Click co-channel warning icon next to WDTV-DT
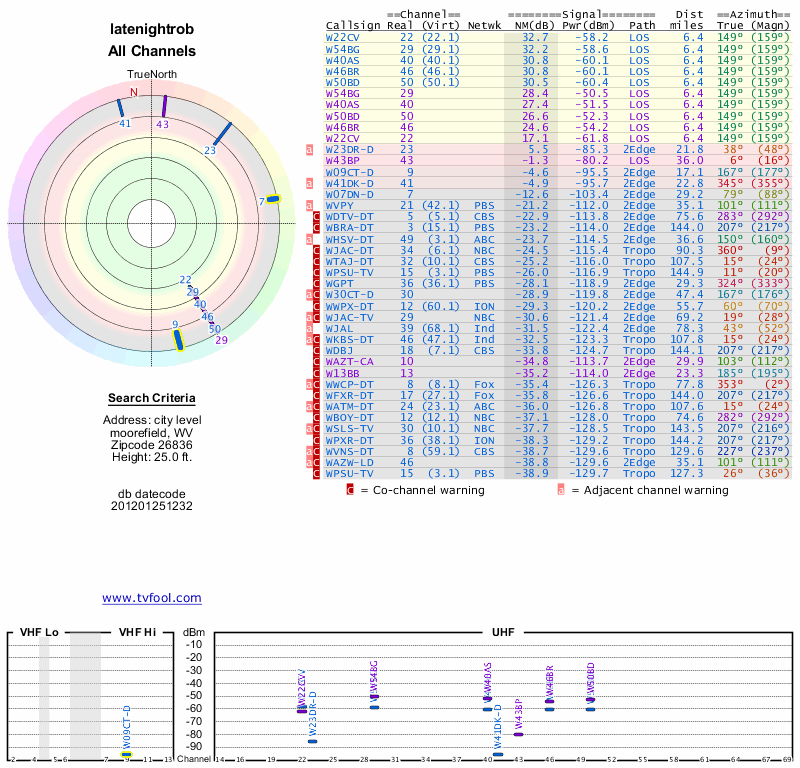Viewport: 800px width, 768px height. click(317, 216)
